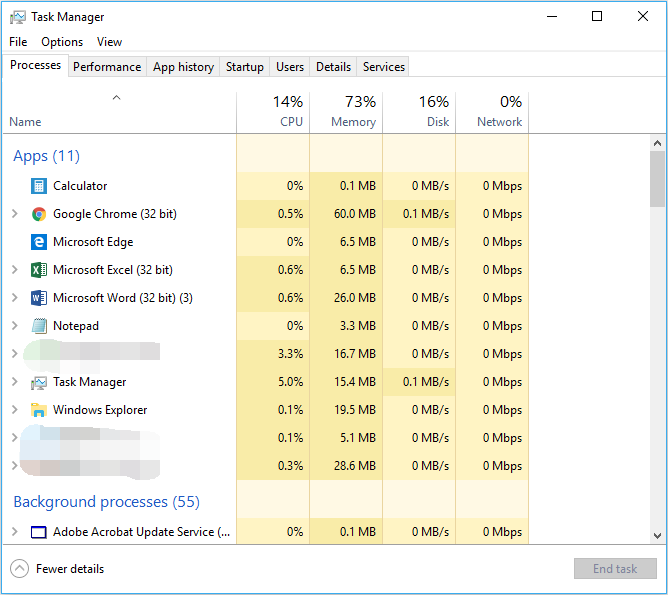The image size is (668, 595).
Task: Click the 3.3 MB memory value
Action: pyautogui.click(x=358, y=326)
